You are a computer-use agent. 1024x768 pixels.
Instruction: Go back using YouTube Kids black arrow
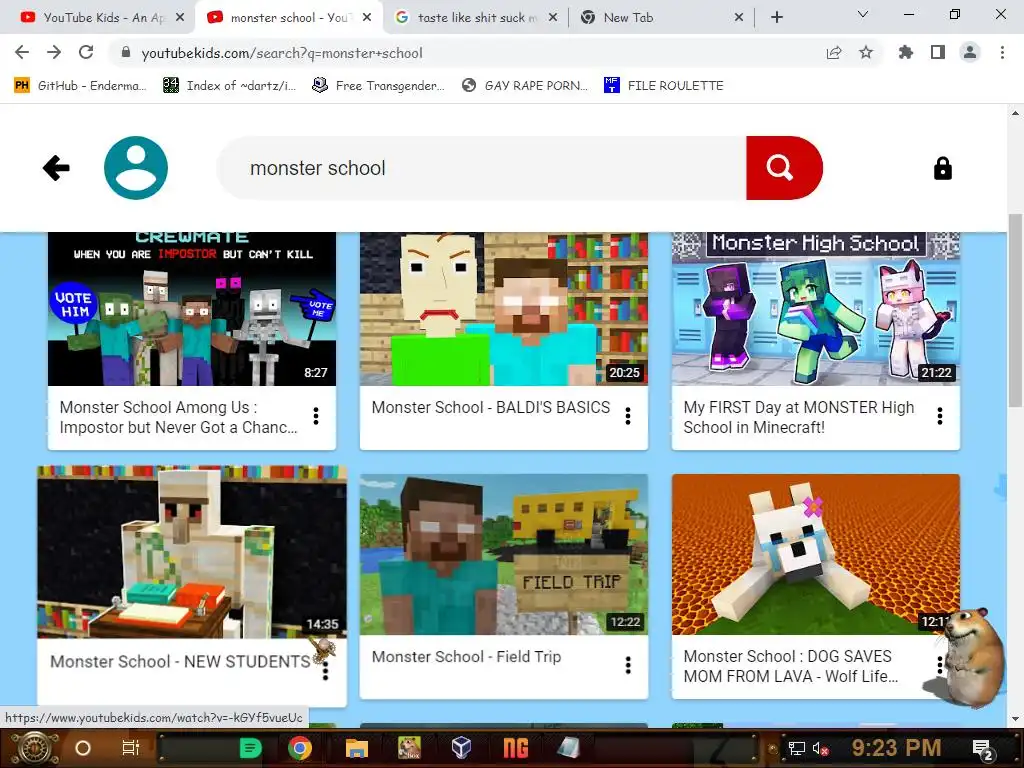[x=56, y=168]
